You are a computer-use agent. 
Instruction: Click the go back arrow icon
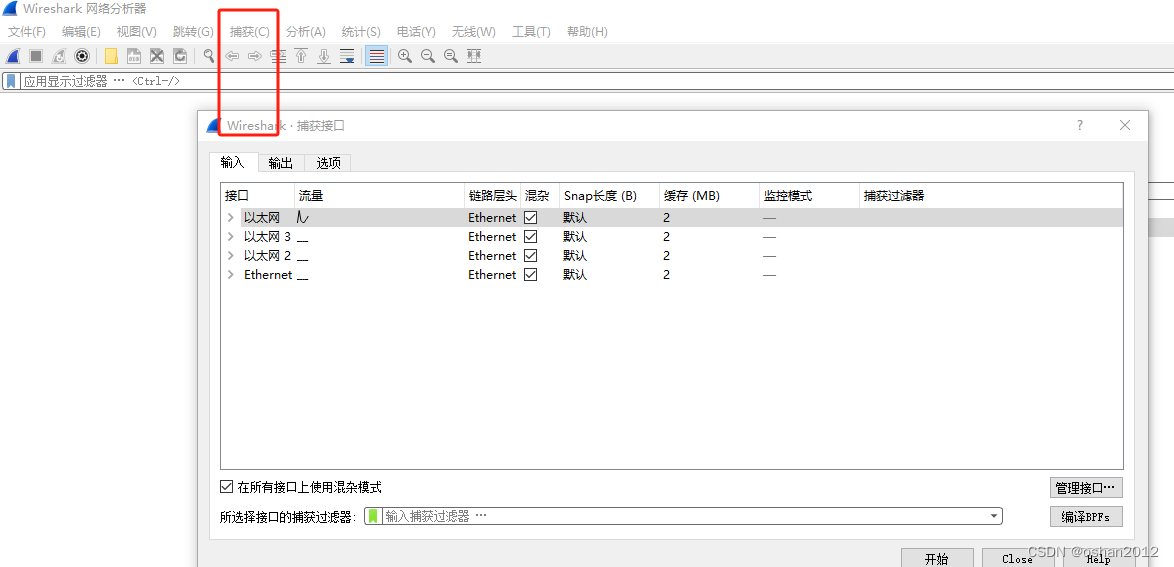[x=232, y=56]
